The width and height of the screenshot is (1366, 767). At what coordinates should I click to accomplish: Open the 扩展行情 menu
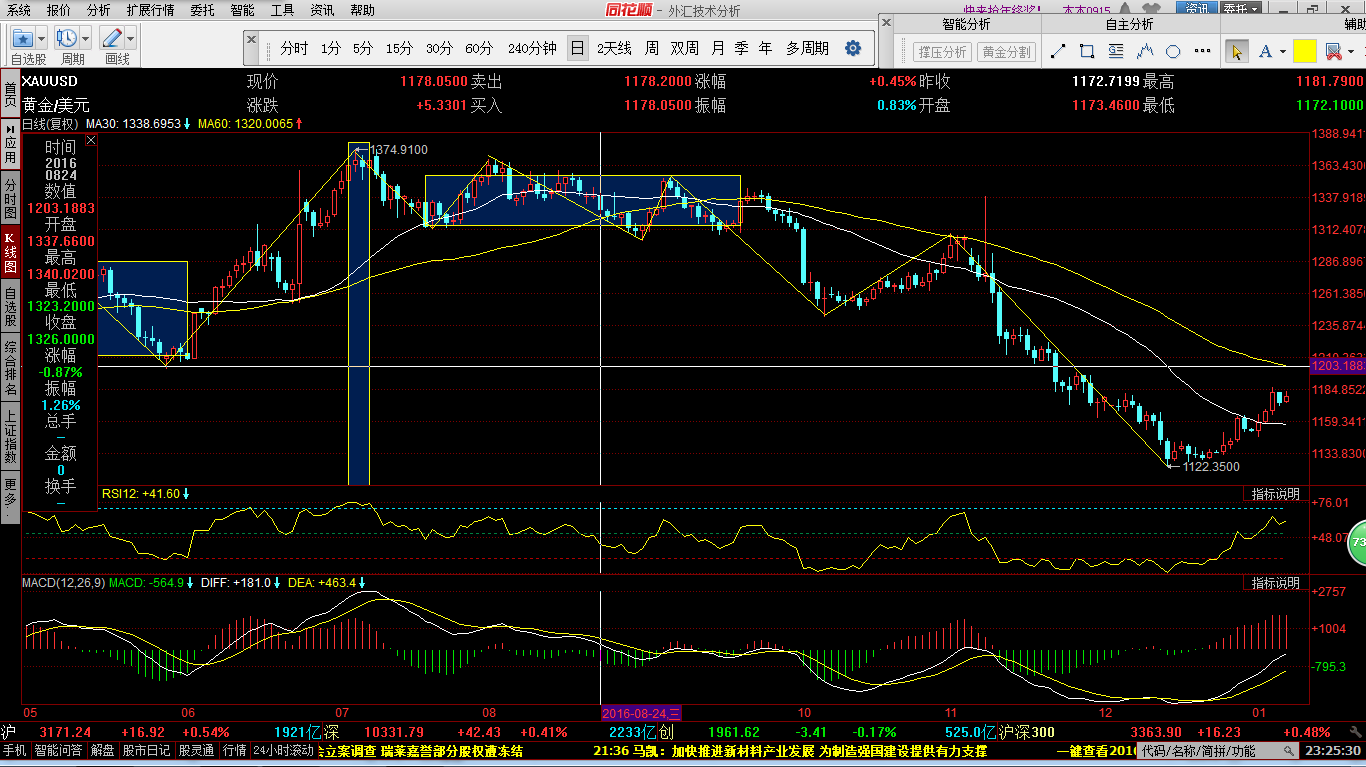[x=150, y=10]
